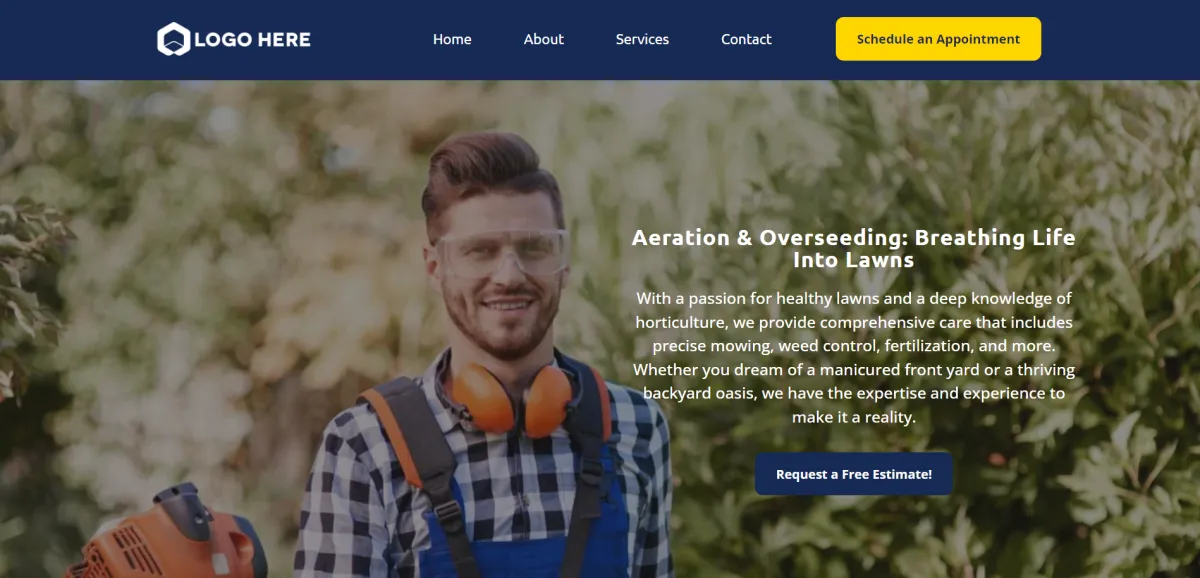Click the Aeration & Overseeding heading
1200x578 pixels.
click(854, 249)
